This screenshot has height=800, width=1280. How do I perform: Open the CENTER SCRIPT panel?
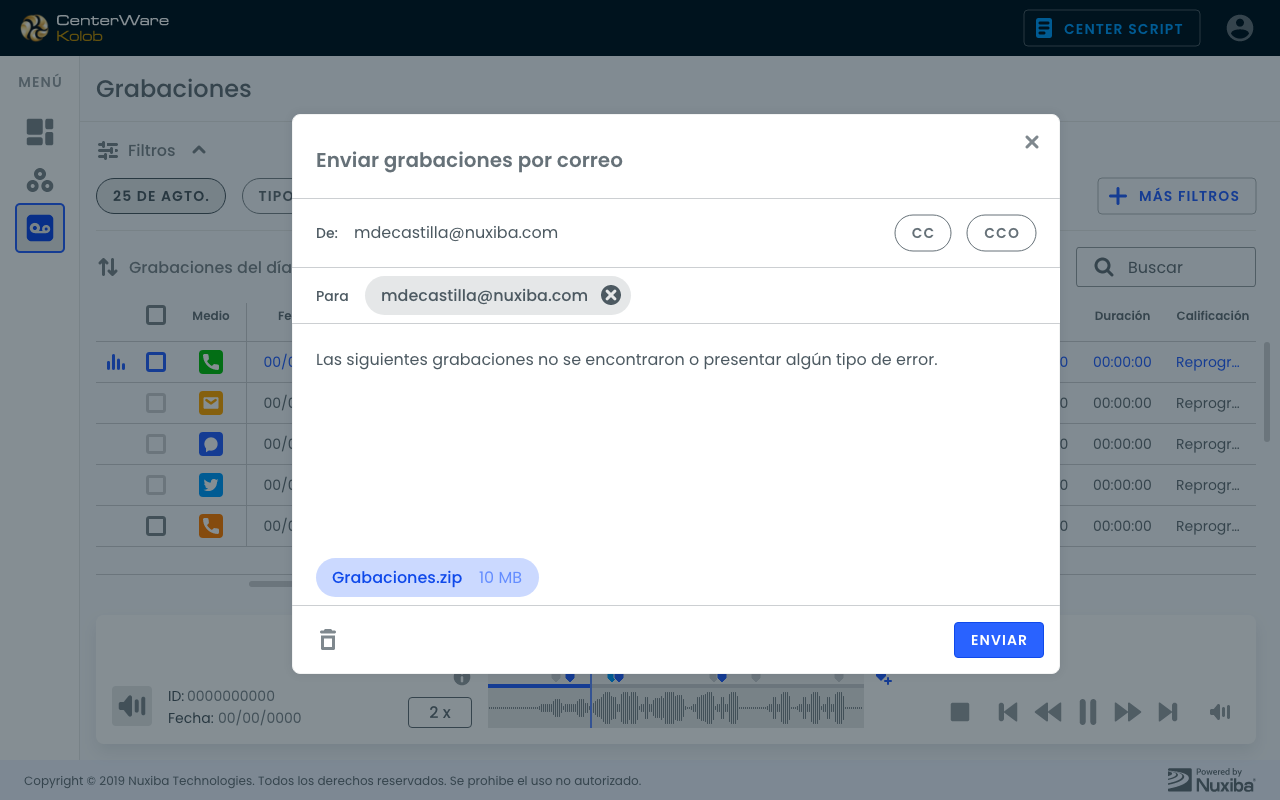click(x=1112, y=28)
